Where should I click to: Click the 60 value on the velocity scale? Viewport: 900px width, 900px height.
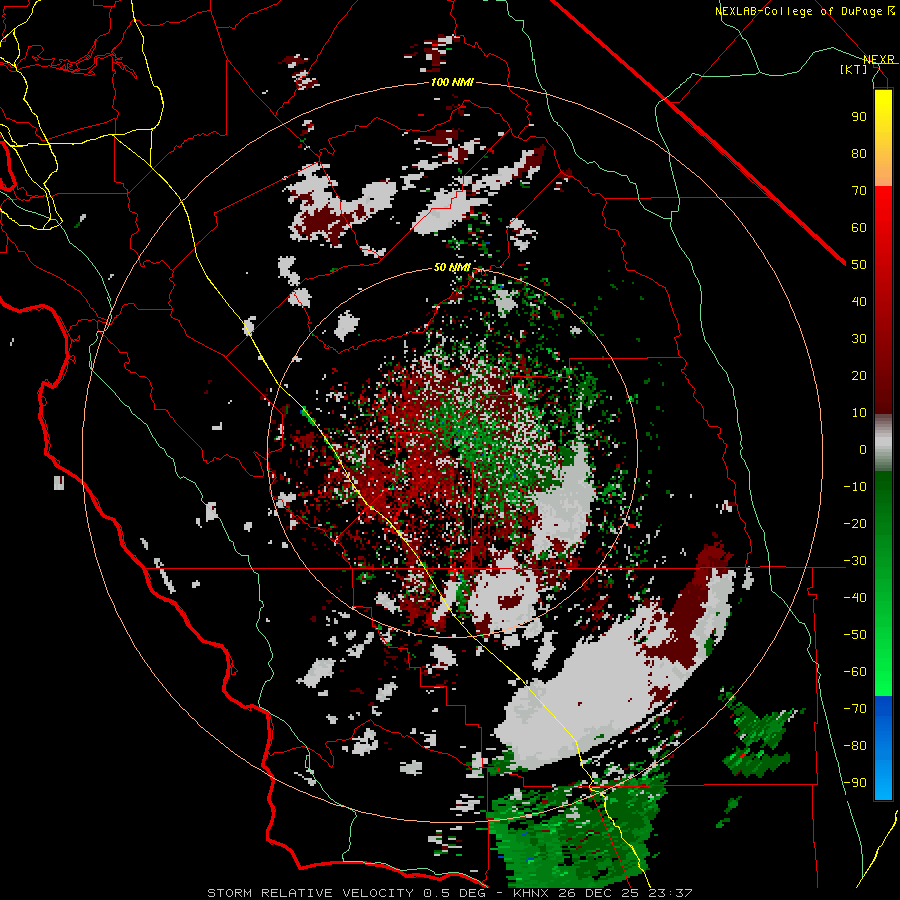[x=859, y=227]
